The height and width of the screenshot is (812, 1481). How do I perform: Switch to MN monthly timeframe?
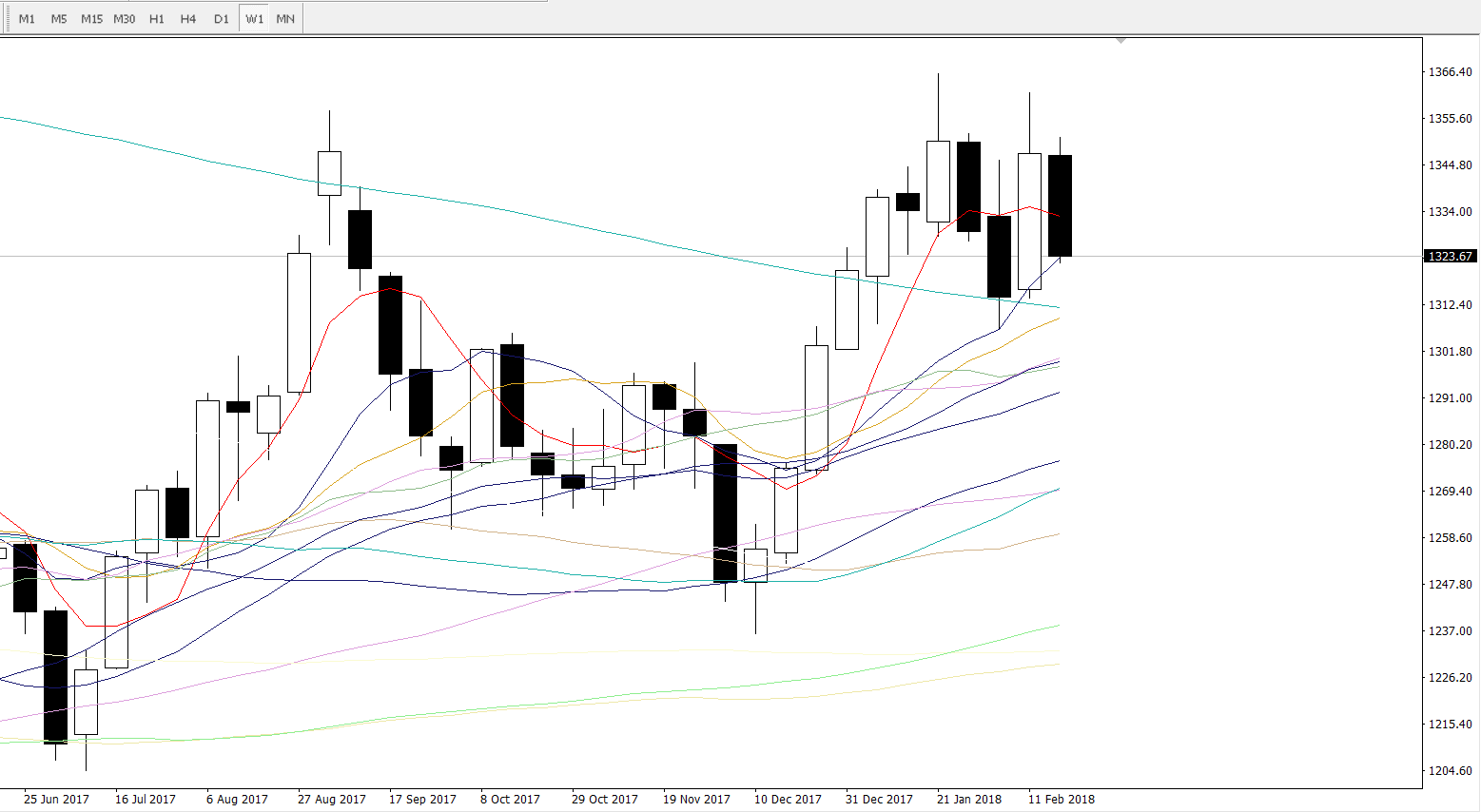pyautogui.click(x=285, y=19)
